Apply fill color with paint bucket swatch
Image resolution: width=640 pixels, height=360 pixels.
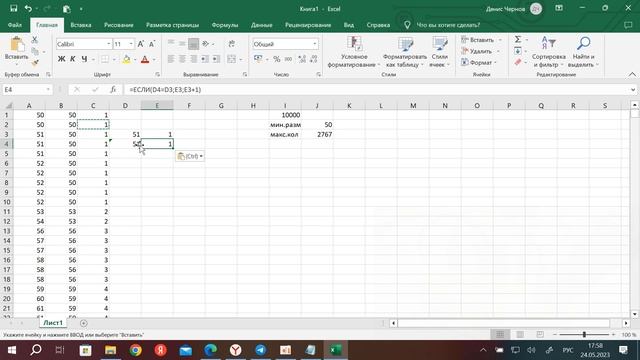126,59
